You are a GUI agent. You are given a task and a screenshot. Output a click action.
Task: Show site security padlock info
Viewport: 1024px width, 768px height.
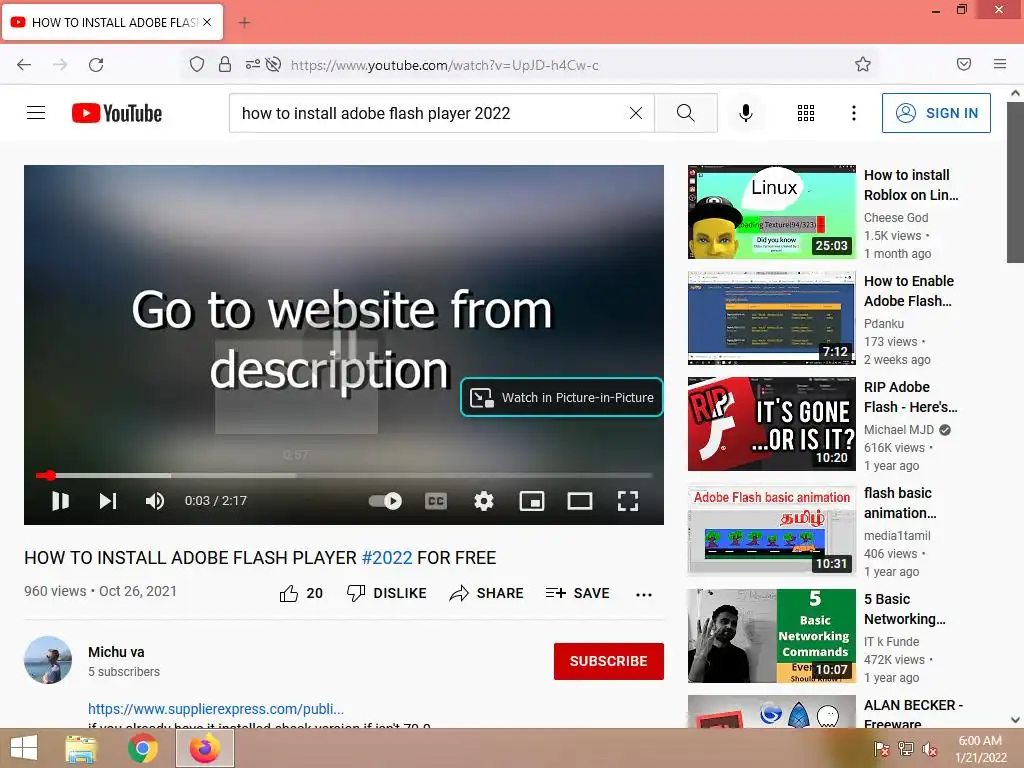pos(225,64)
